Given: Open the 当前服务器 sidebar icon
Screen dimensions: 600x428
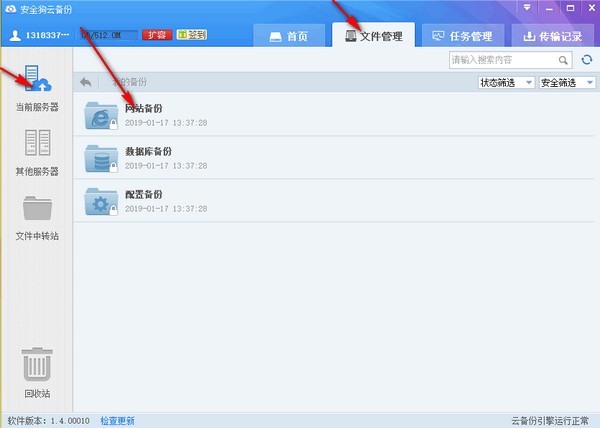Looking at the screenshot, I should pos(38,78).
